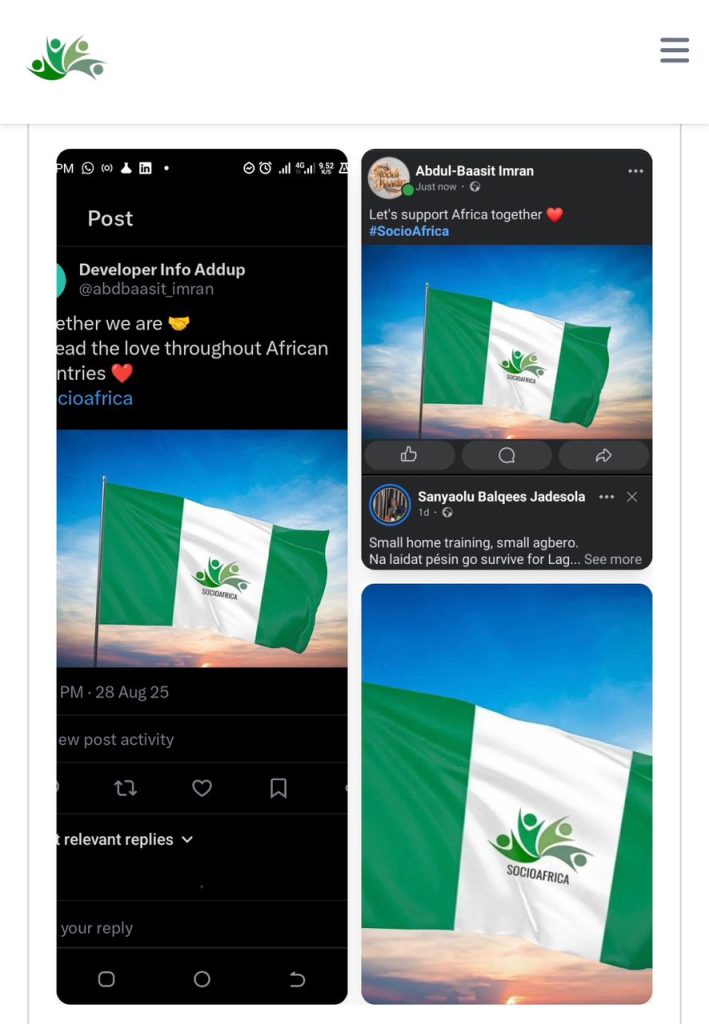
Task: Click the comment bubble icon on Facebook post
Action: (x=506, y=455)
